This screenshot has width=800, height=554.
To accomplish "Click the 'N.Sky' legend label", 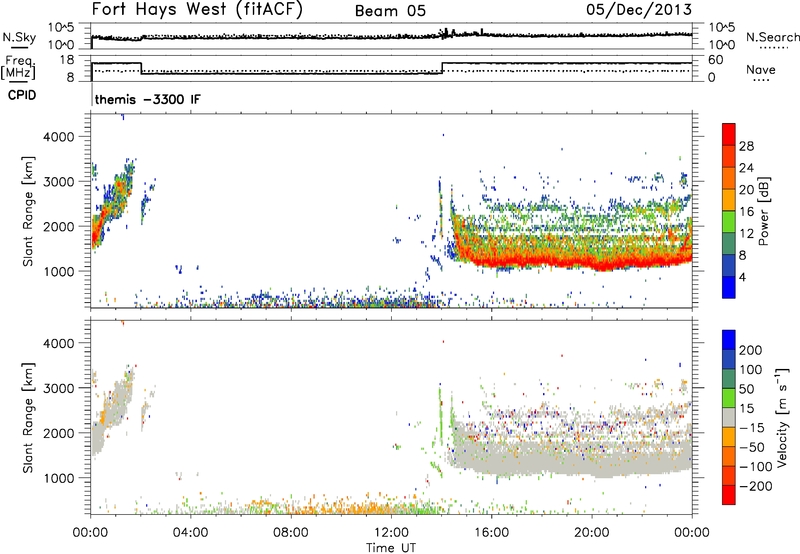I will (19, 37).
